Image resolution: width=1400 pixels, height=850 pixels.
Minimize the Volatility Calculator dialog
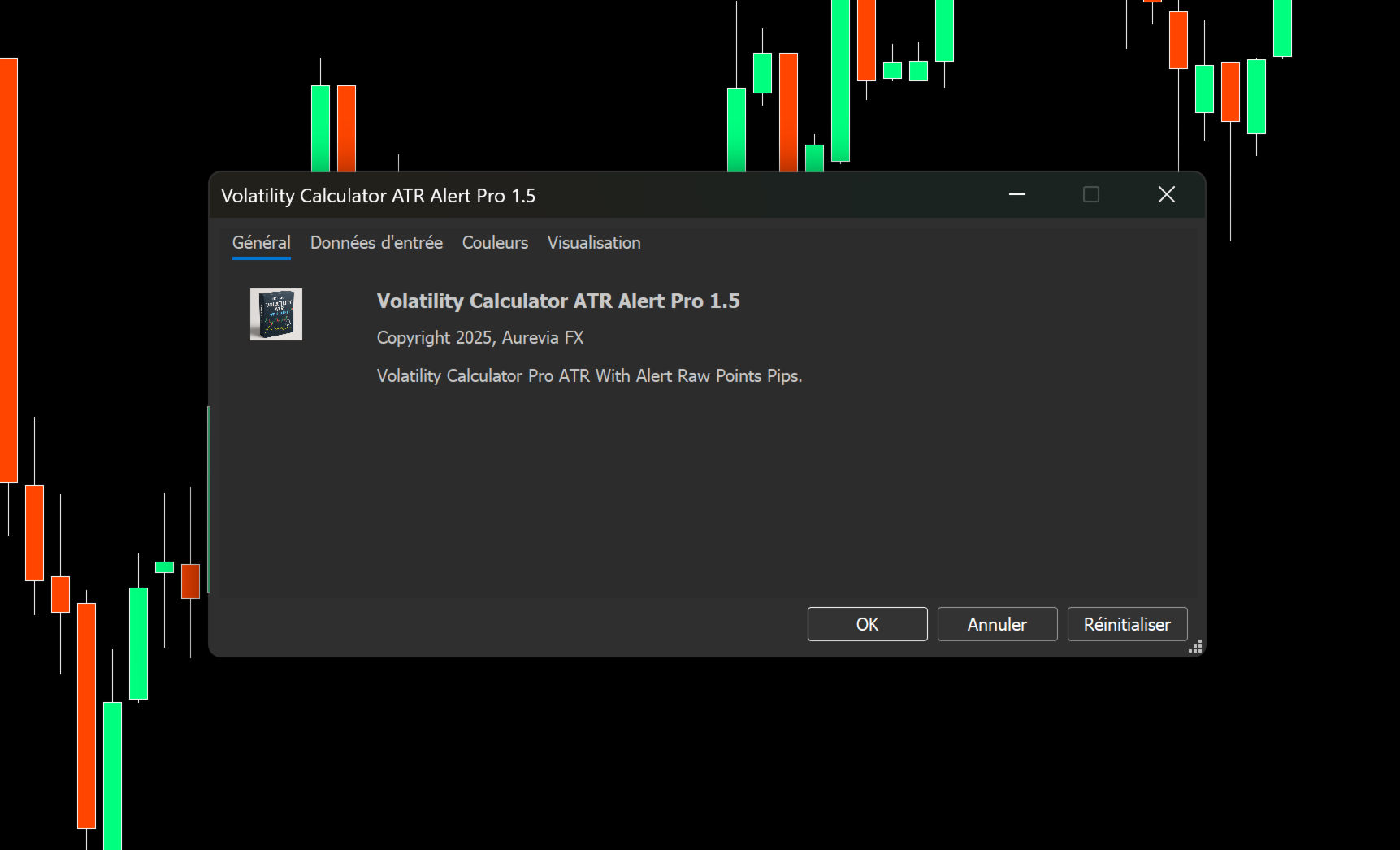(1016, 194)
